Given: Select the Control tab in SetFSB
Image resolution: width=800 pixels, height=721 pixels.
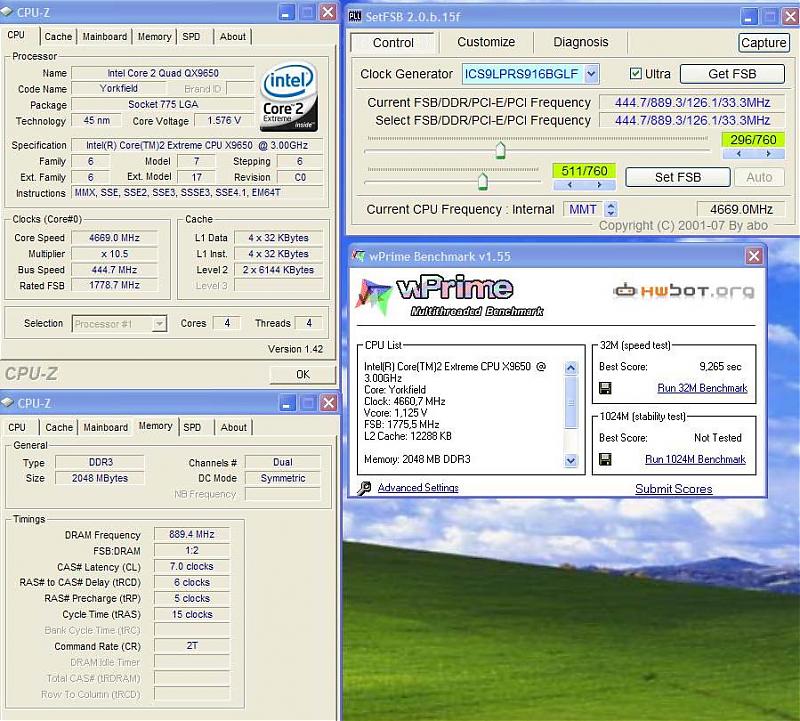Looking at the screenshot, I should [x=393, y=43].
